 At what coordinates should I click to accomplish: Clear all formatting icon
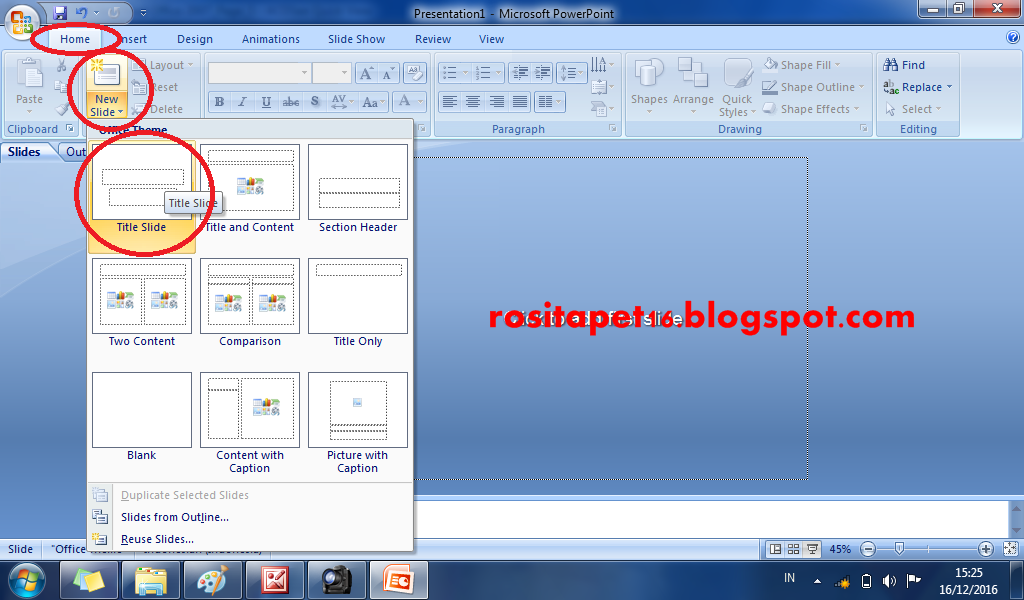[415, 72]
